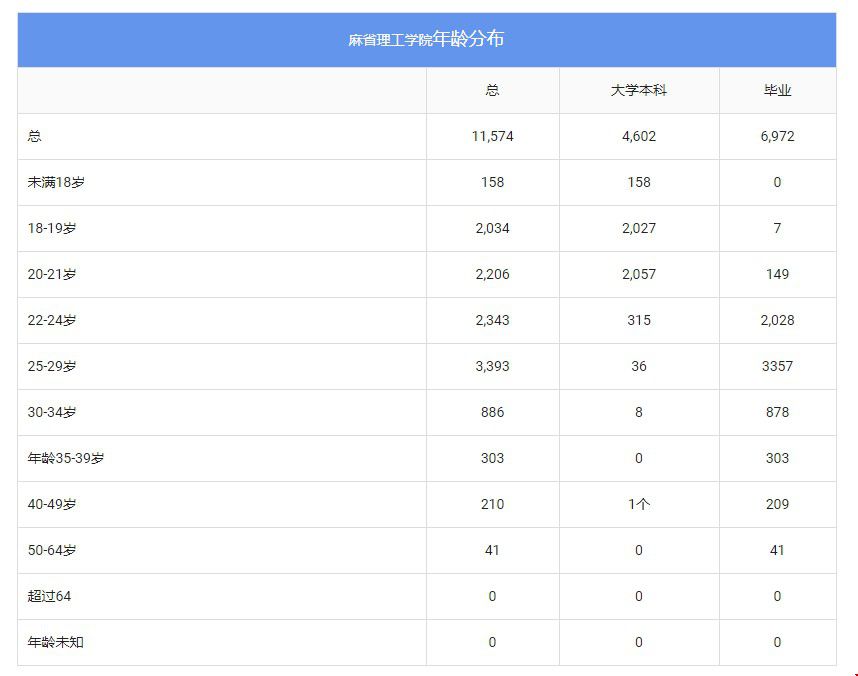Select the value 3,393 for 25-29岁
The image size is (858, 676).
coord(492,366)
